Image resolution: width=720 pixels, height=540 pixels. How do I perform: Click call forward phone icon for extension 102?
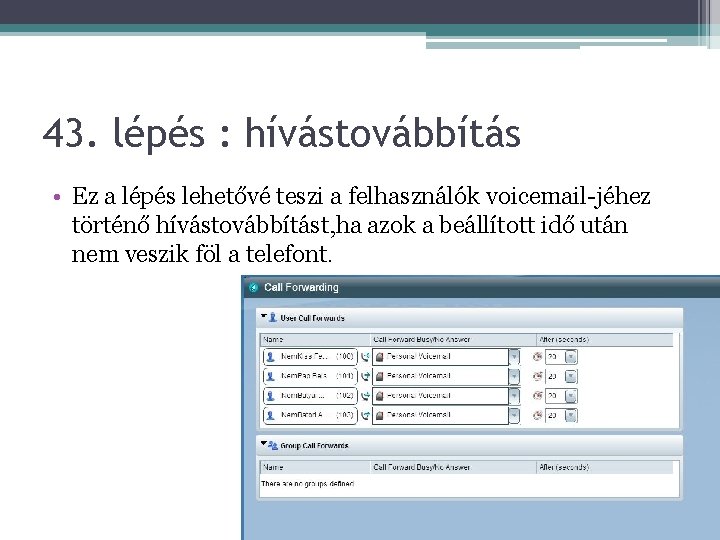click(x=365, y=395)
